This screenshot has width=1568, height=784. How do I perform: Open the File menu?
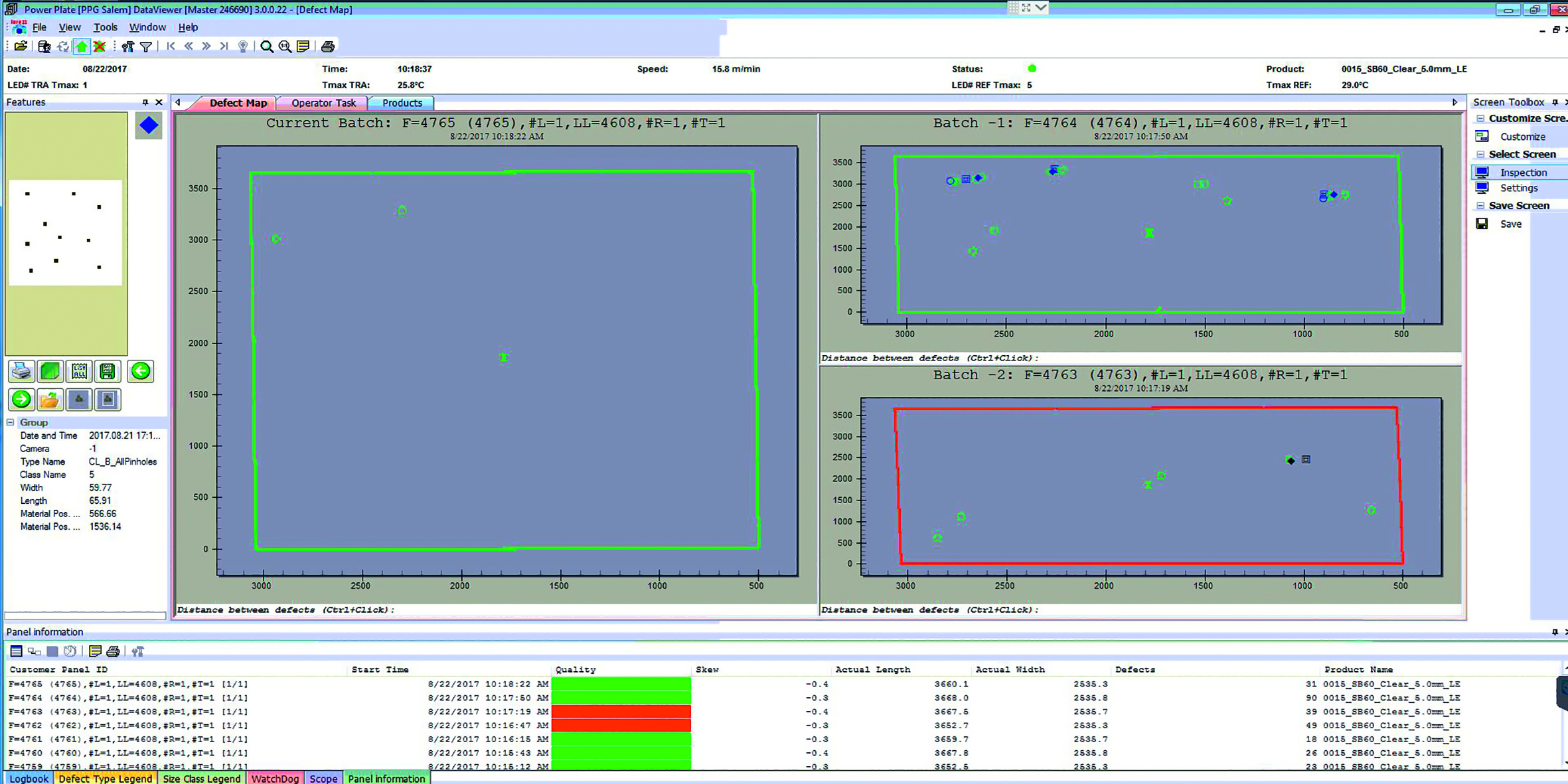click(39, 27)
